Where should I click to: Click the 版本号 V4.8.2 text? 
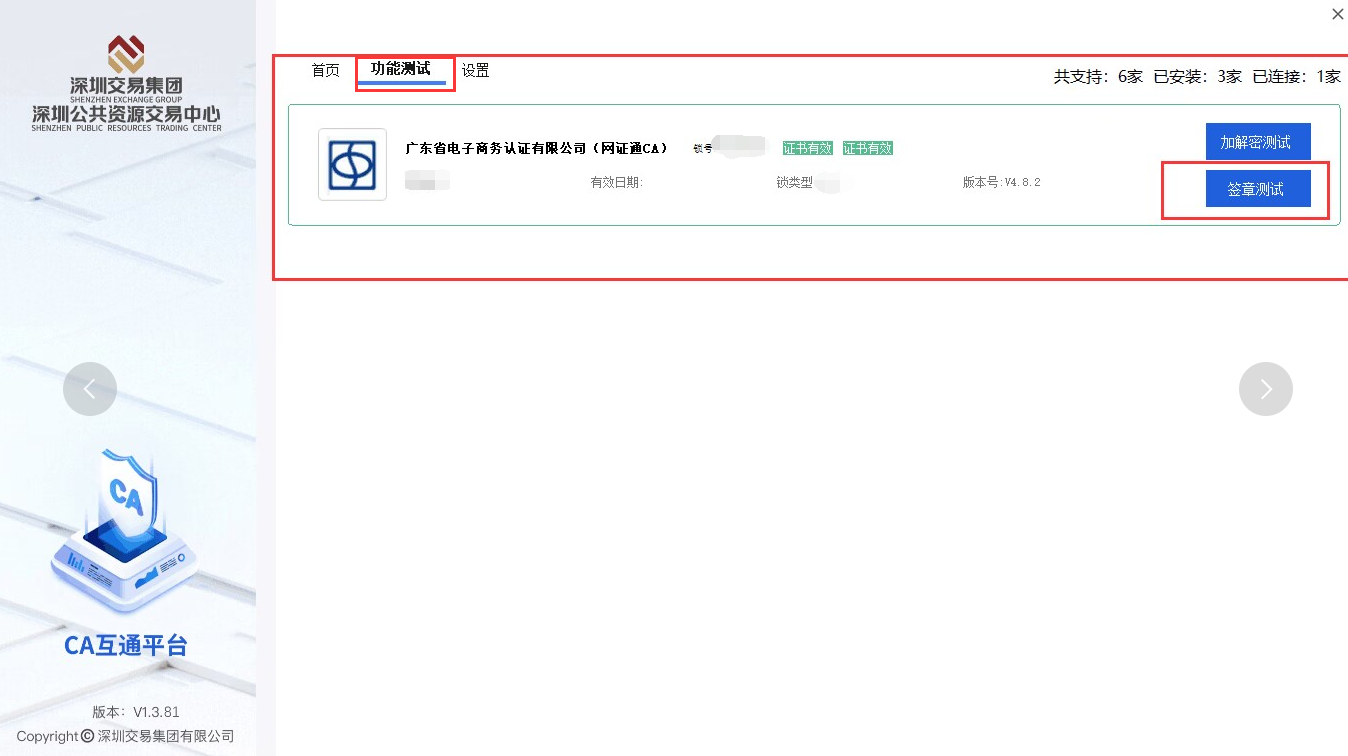click(x=1001, y=183)
